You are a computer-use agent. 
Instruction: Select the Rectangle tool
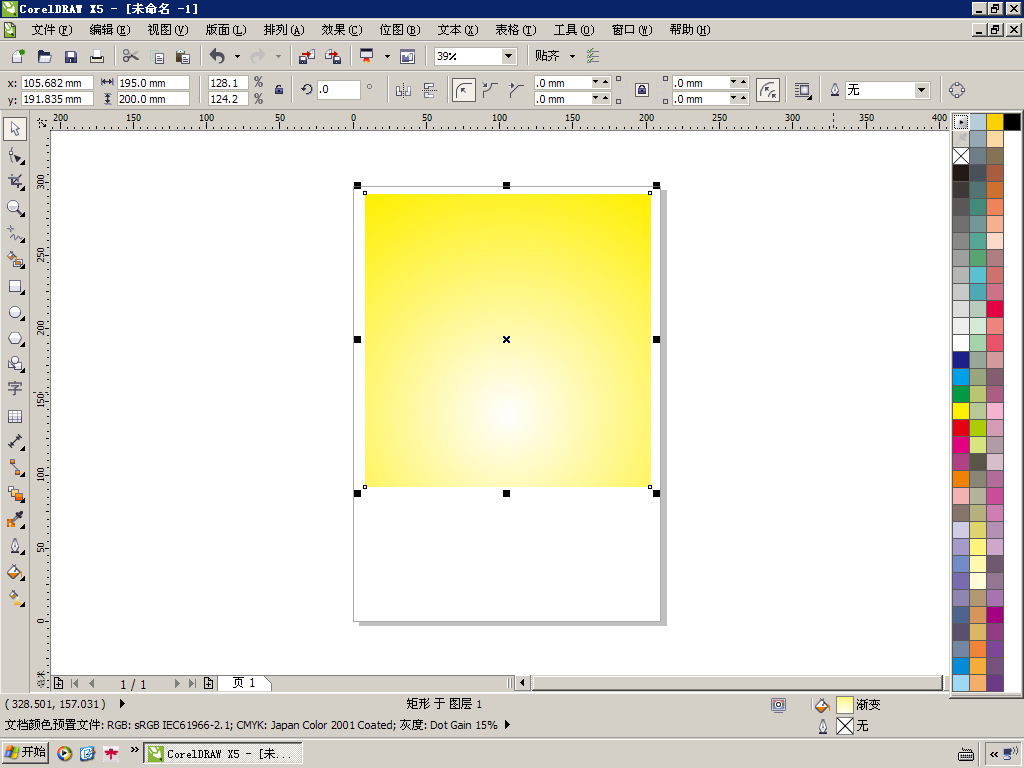tap(15, 287)
